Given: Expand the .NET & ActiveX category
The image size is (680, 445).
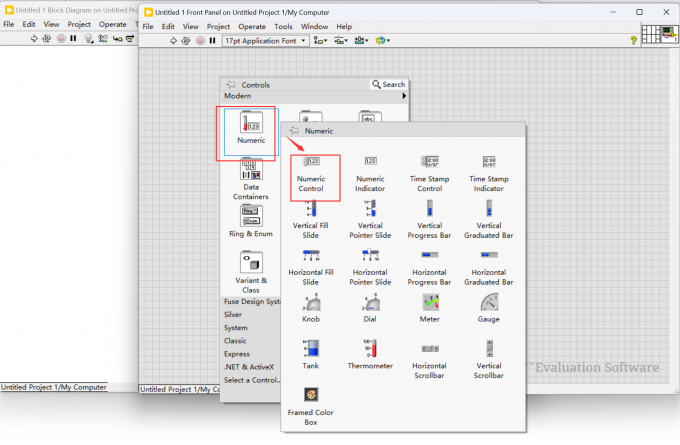Looking at the screenshot, I should pos(249,367).
